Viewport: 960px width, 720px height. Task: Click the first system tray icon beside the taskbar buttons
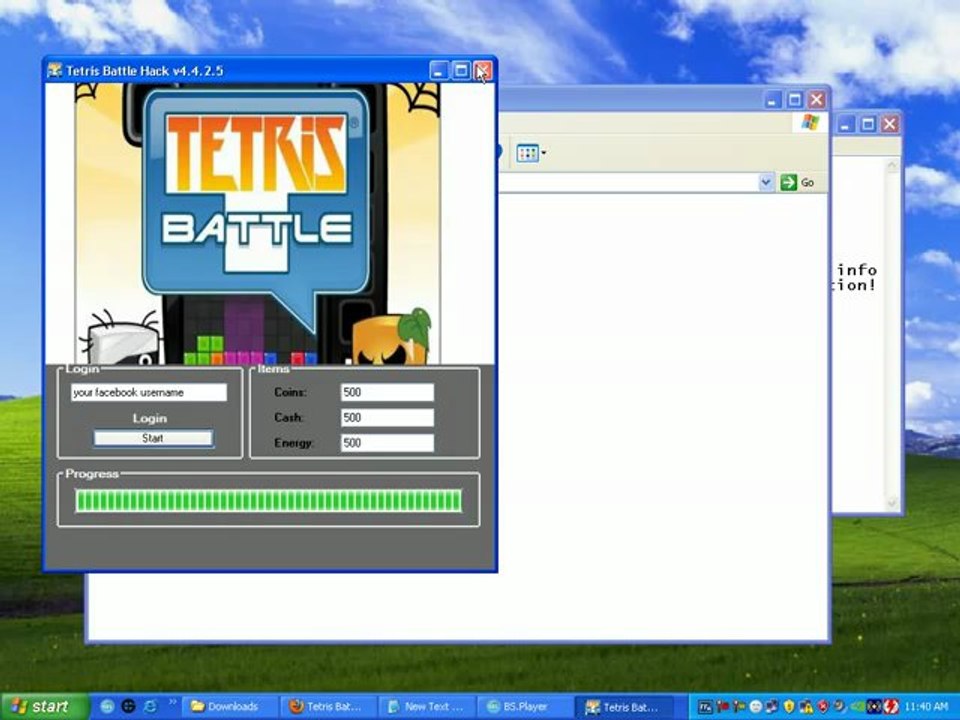(705, 707)
